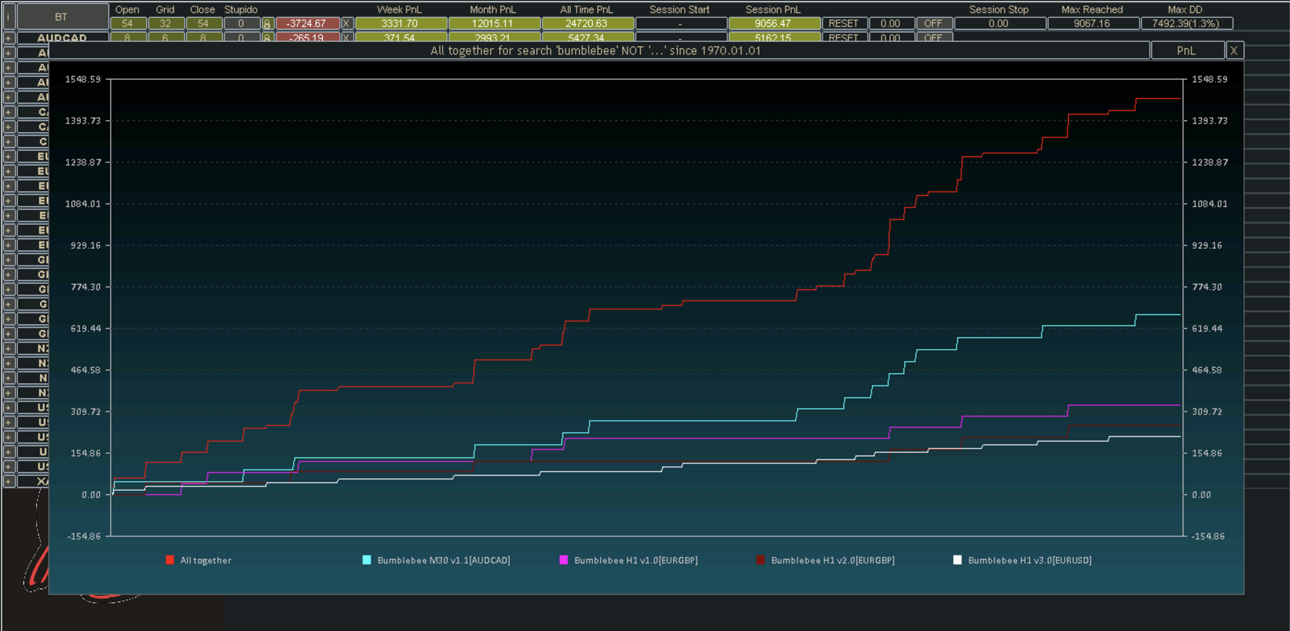Click the red 'All together' legend swatch
1290x631 pixels.
pos(170,560)
